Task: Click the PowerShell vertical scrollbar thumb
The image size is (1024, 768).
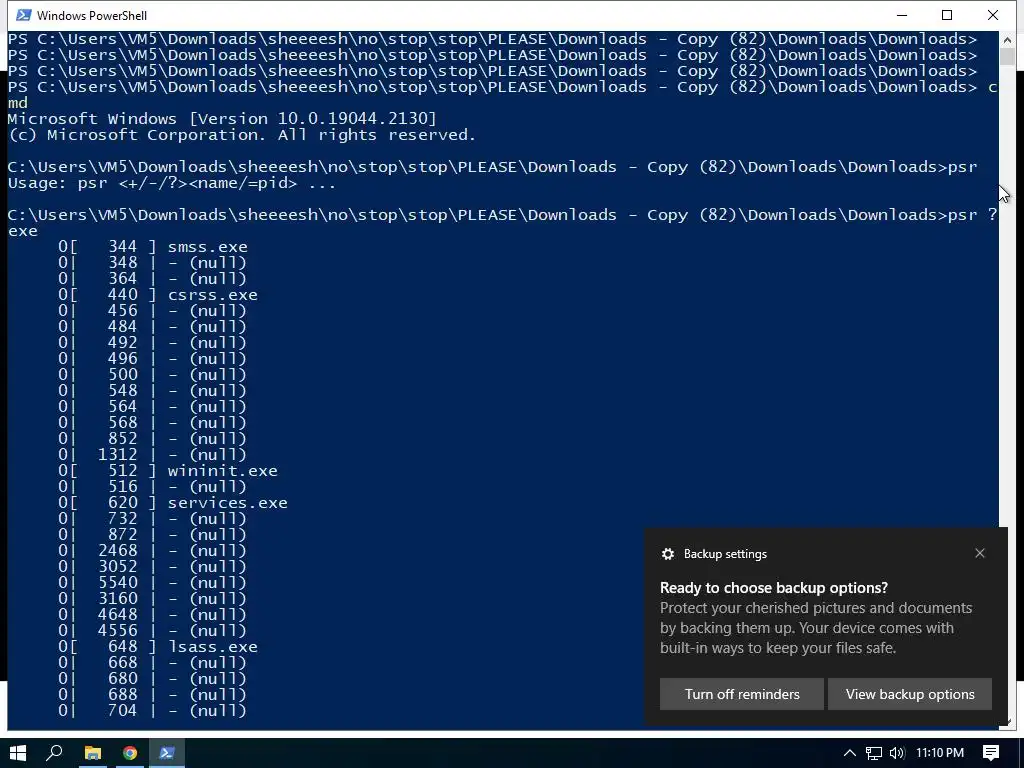Action: [x=1006, y=56]
